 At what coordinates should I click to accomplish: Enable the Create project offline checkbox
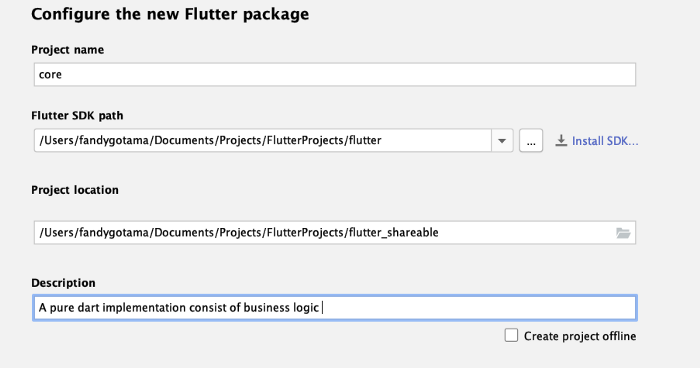tap(511, 335)
